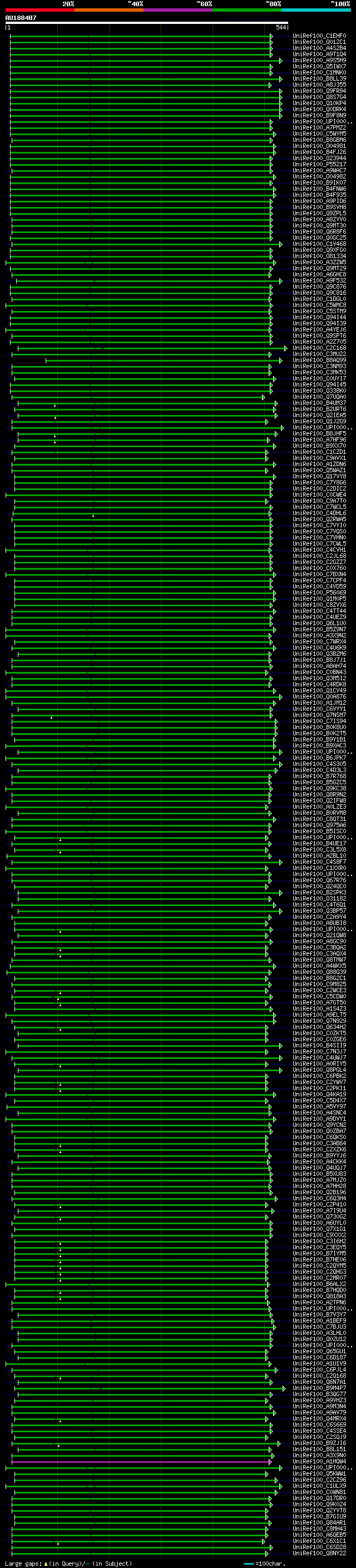Click arrowhead ending the UniRef100_C4S305 alignment bar

pos(280,764)
